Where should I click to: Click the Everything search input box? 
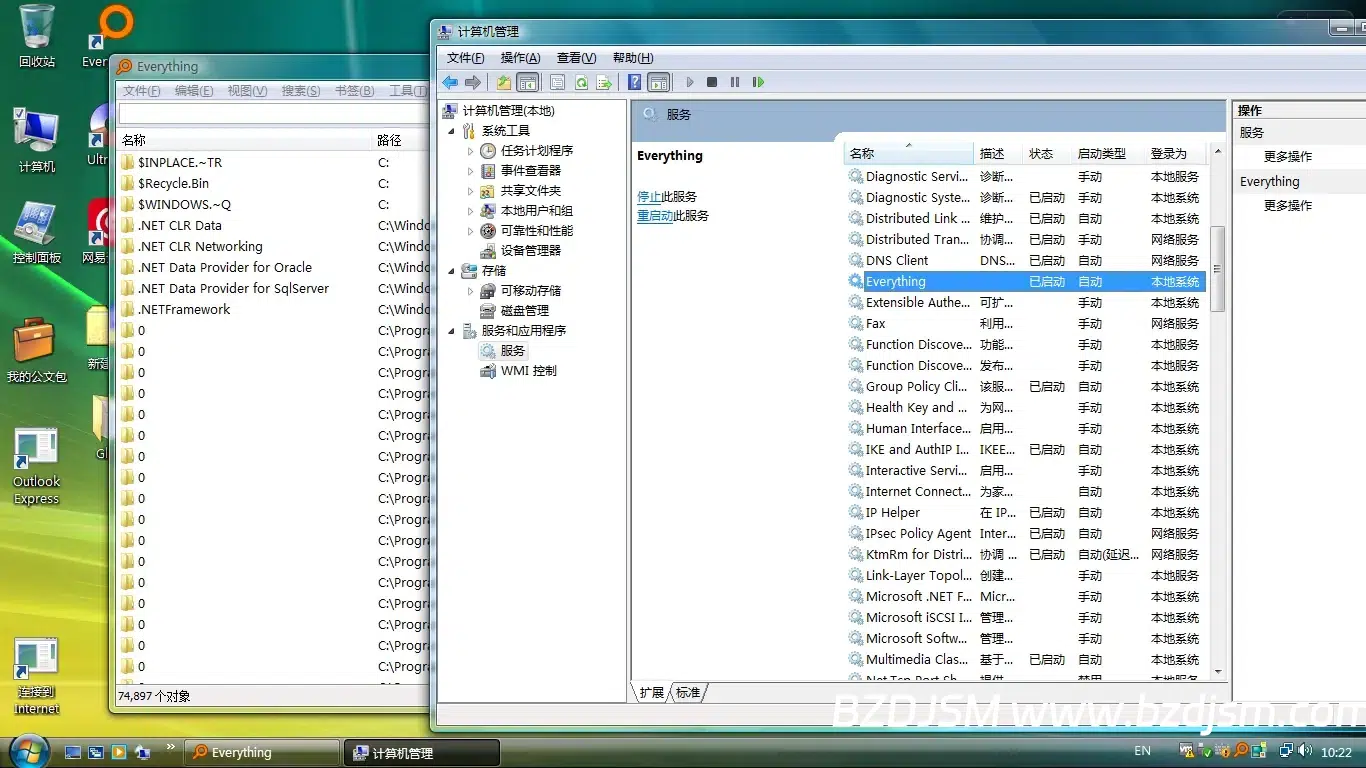[x=272, y=115]
